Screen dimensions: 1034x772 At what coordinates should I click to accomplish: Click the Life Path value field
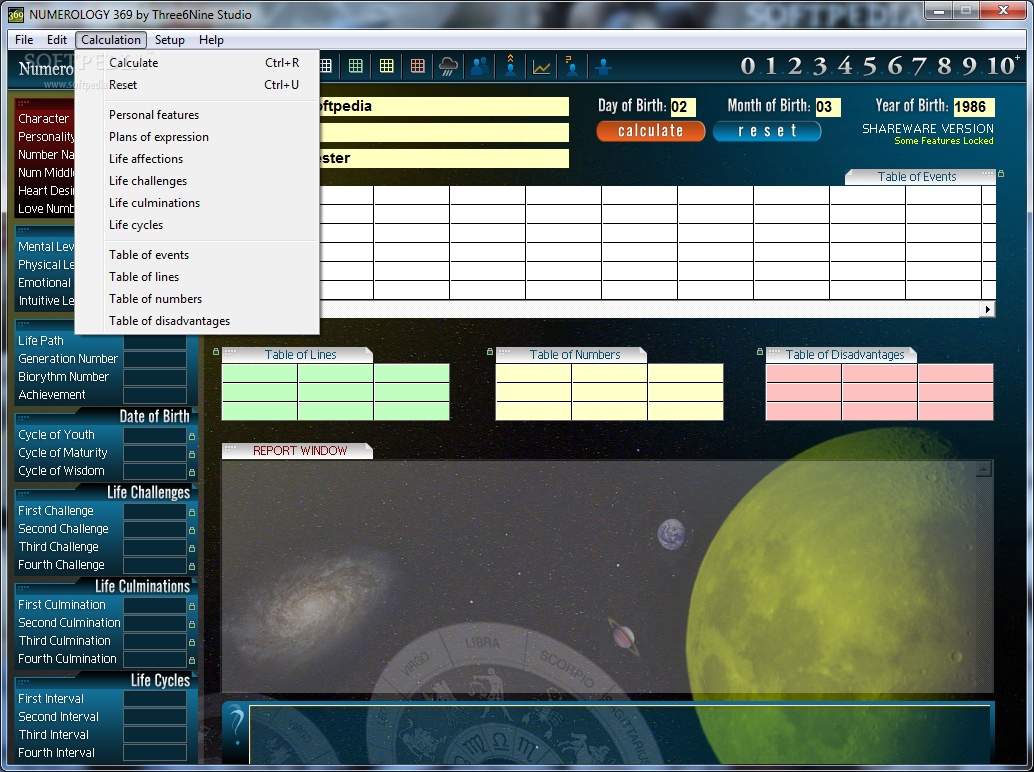(x=155, y=341)
